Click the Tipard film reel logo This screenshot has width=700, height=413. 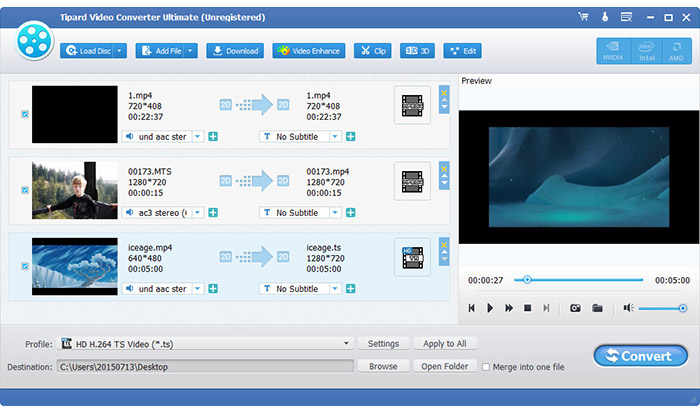coord(34,41)
